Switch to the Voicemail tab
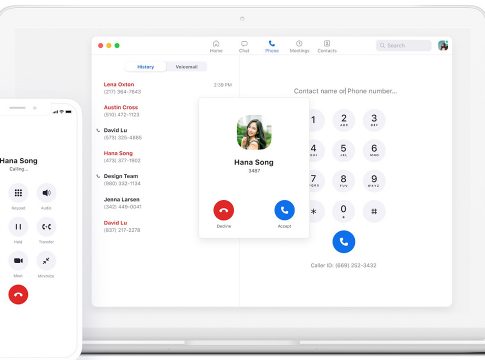The image size is (485, 360). pos(187,67)
